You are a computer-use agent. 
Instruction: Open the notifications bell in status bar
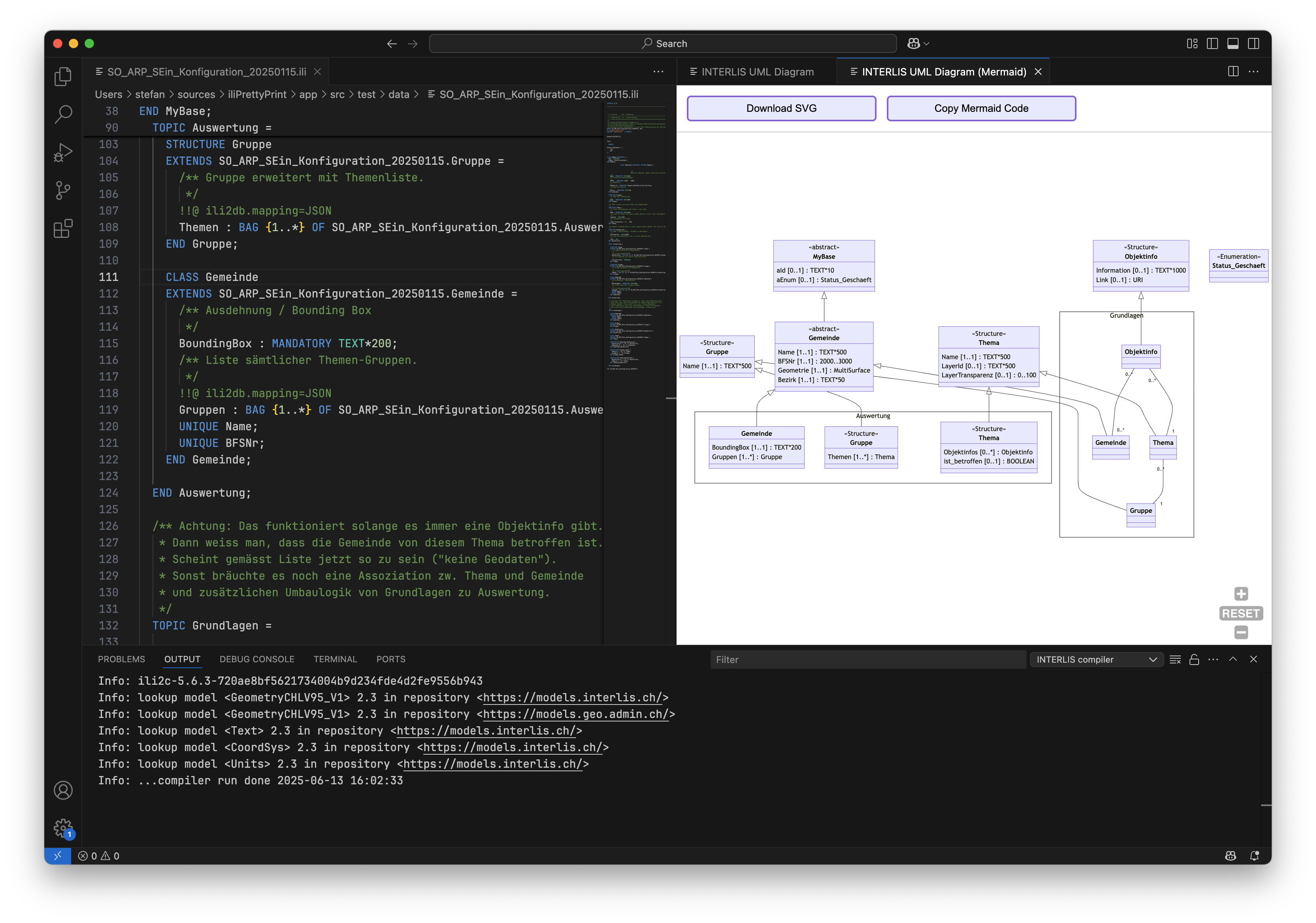(x=1254, y=855)
